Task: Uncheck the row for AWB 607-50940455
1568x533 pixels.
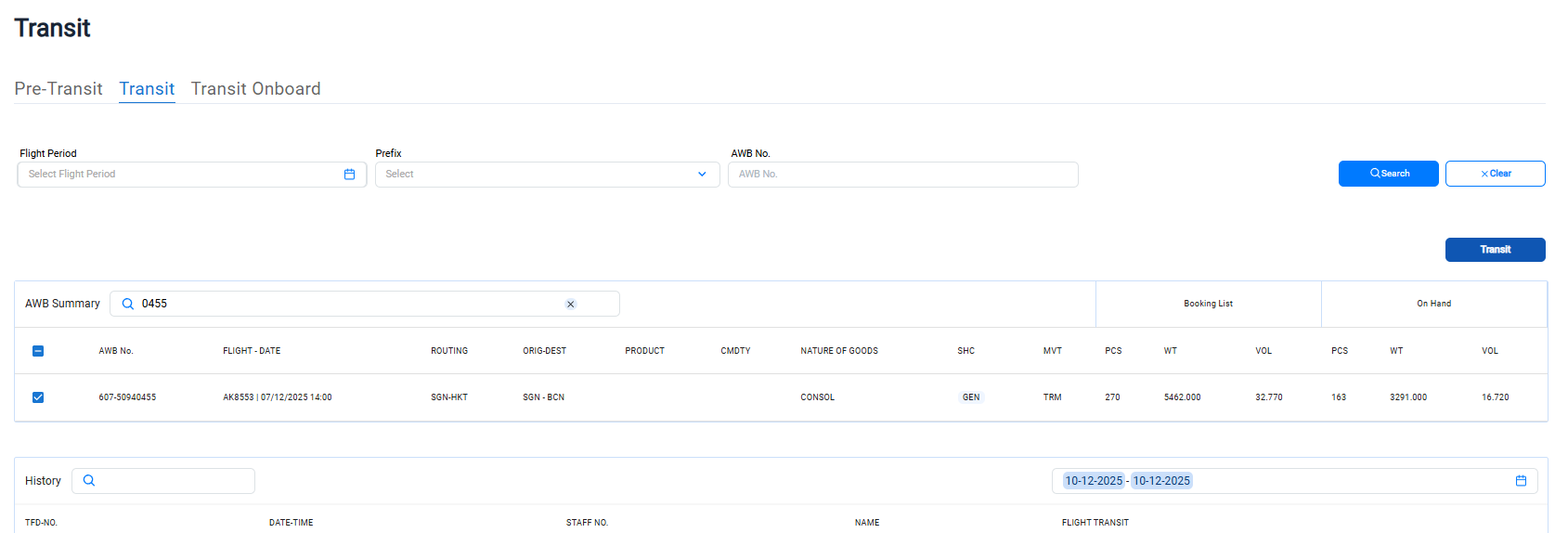Action: [38, 397]
